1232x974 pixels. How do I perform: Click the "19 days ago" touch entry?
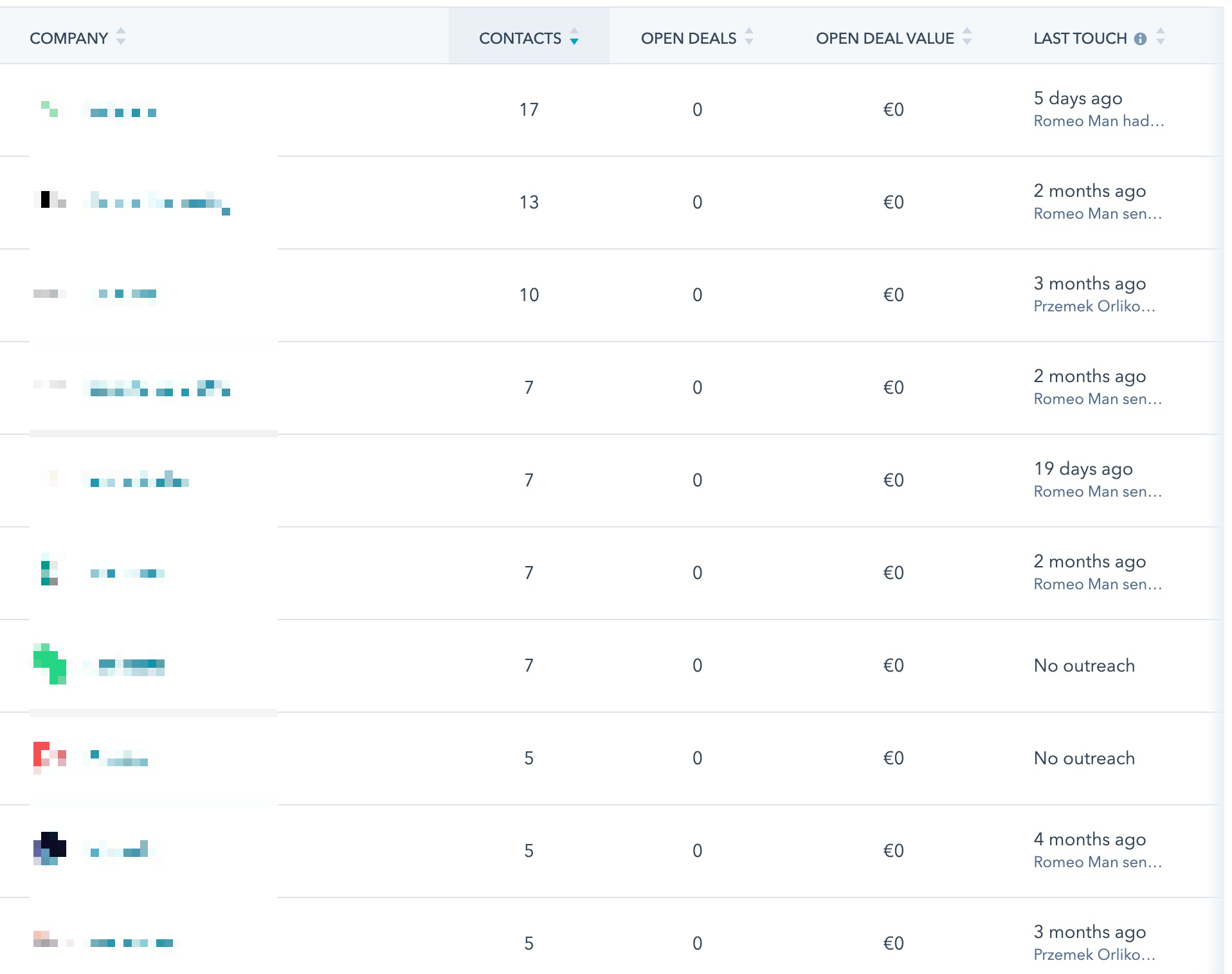point(1083,469)
